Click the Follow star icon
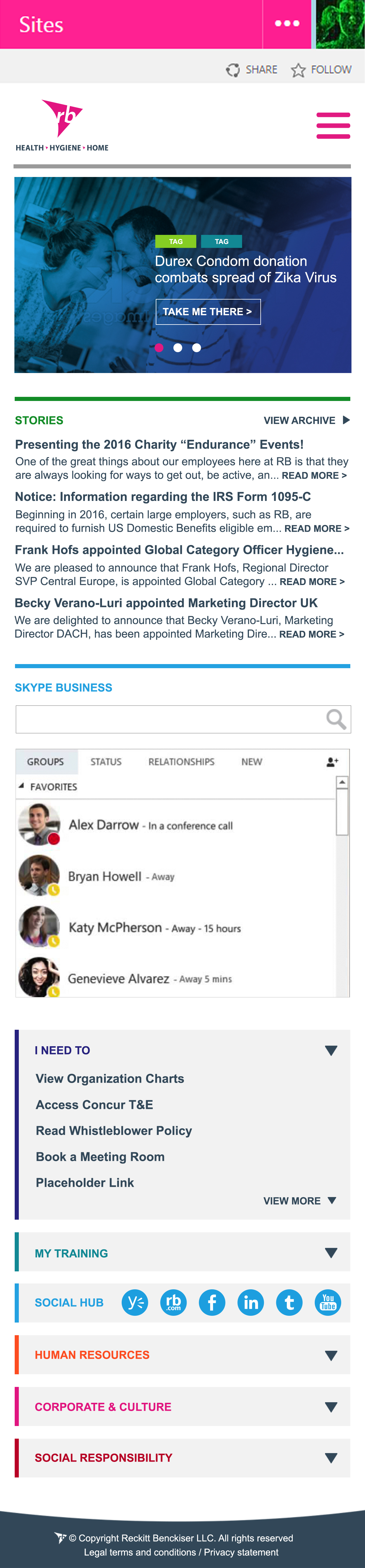Image resolution: width=365 pixels, height=1568 pixels. pyautogui.click(x=298, y=70)
